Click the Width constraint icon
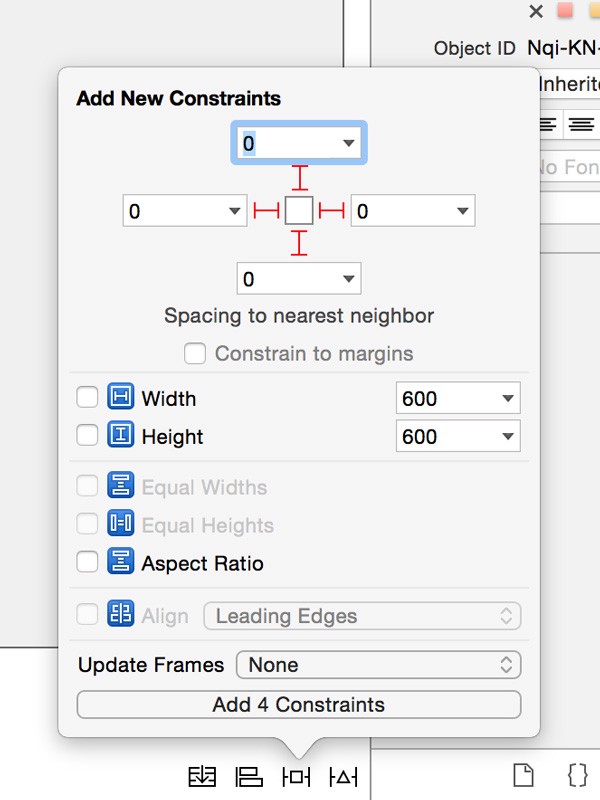The image size is (600, 800). [x=120, y=396]
